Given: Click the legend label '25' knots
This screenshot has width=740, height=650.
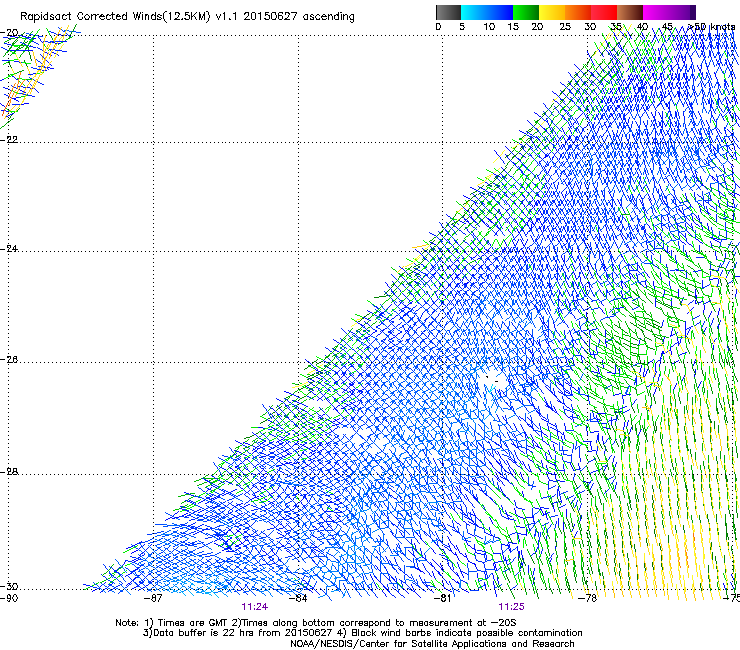Looking at the screenshot, I should click(x=565, y=27).
